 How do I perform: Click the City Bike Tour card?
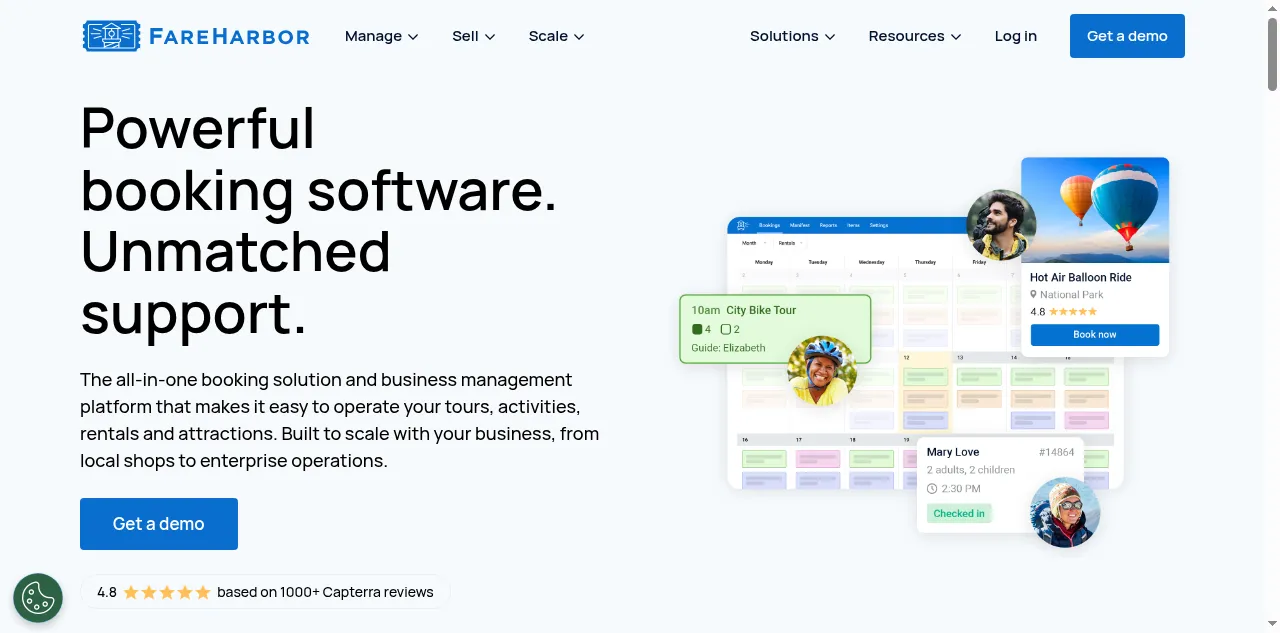pos(775,329)
